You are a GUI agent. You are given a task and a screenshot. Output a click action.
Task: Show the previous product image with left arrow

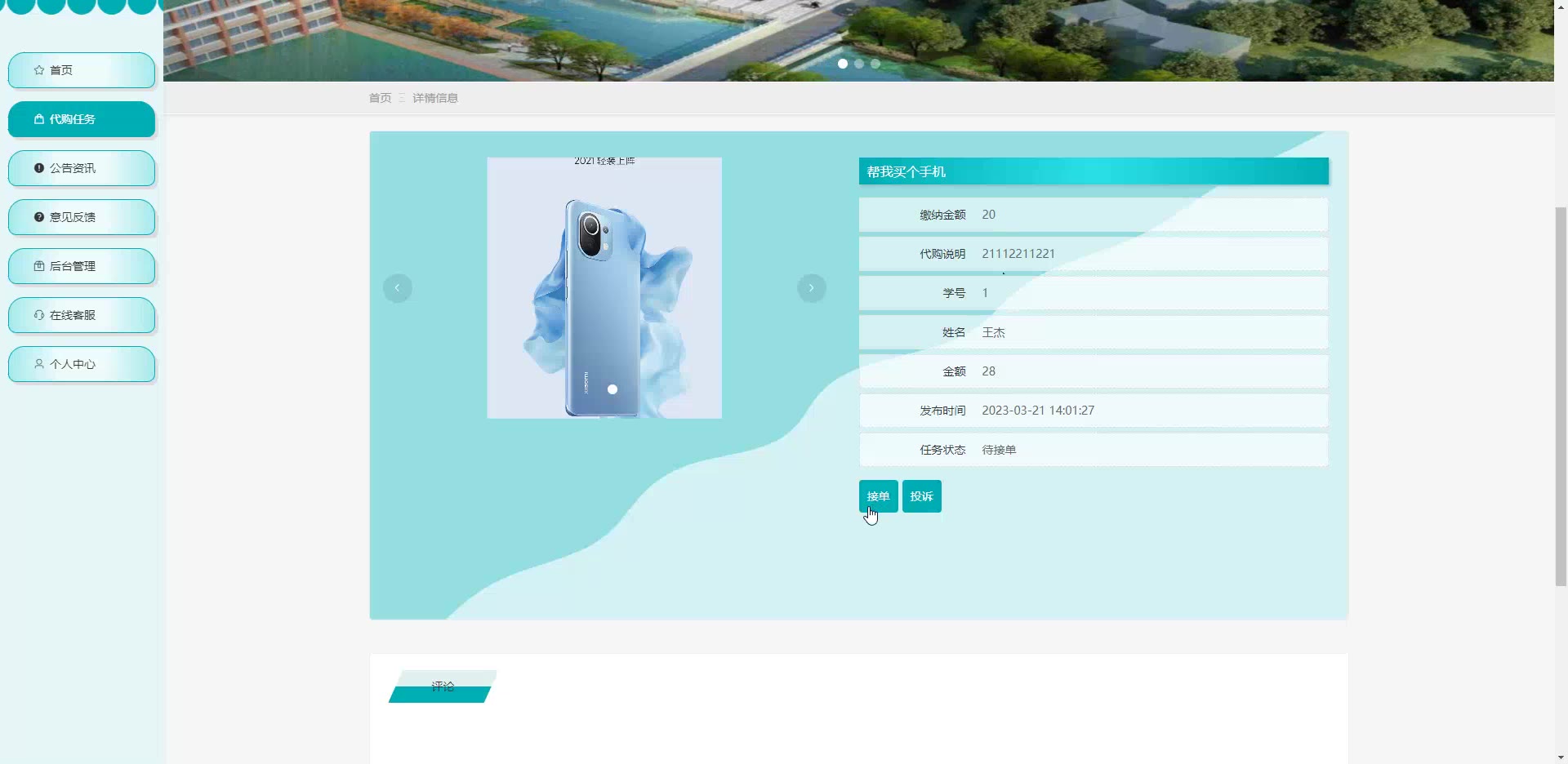pos(398,288)
